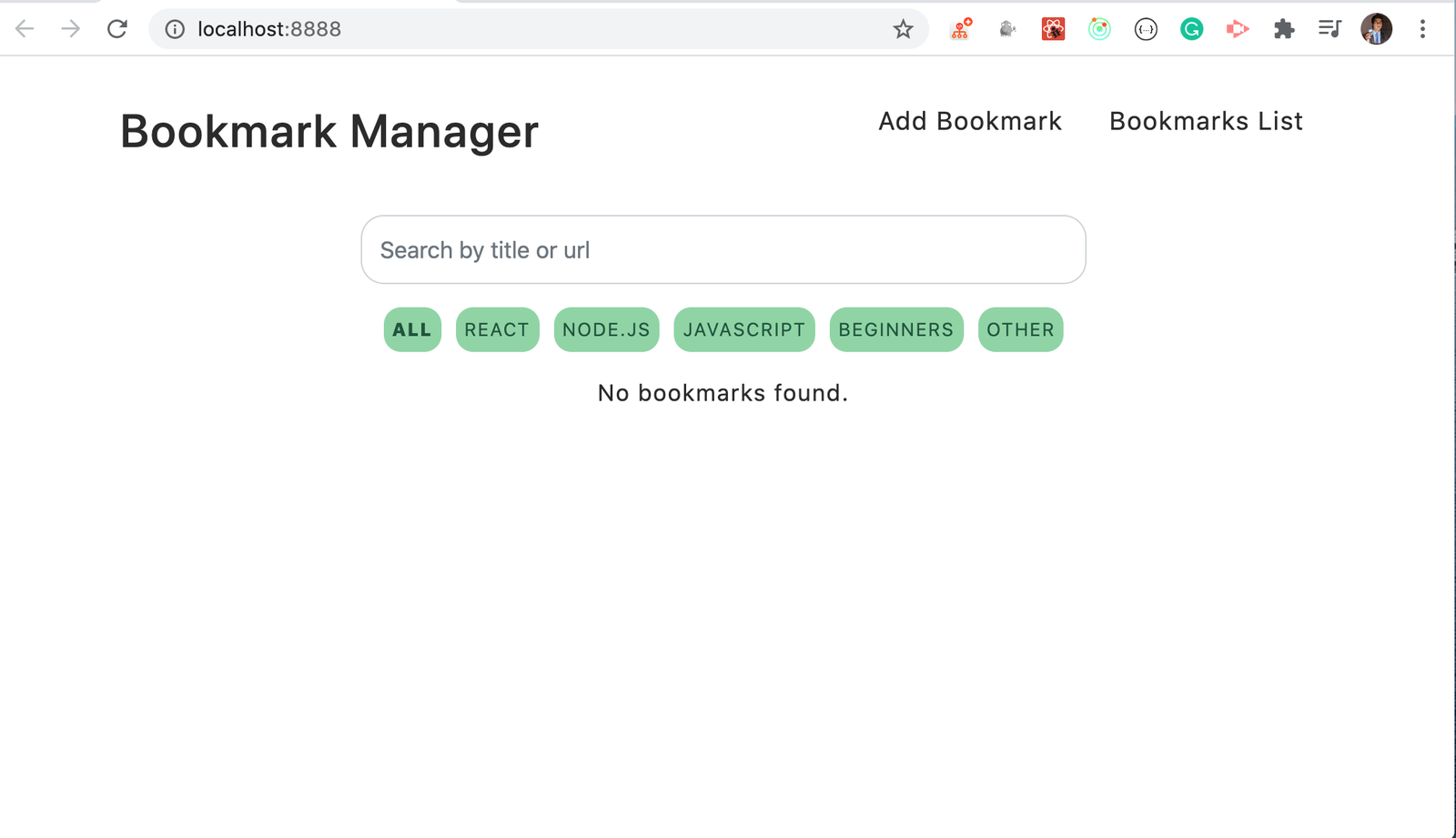Click the green circular target extension icon
The image size is (1456, 838).
click(1099, 29)
